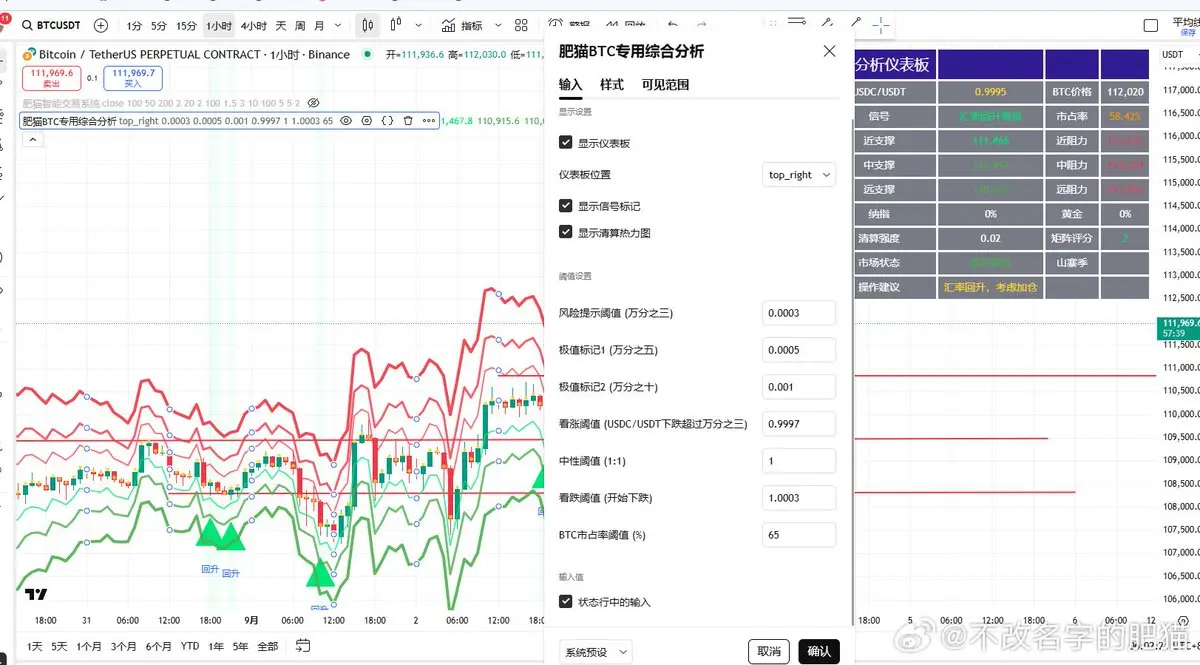Select the 1小时 timeframe

click(218, 25)
